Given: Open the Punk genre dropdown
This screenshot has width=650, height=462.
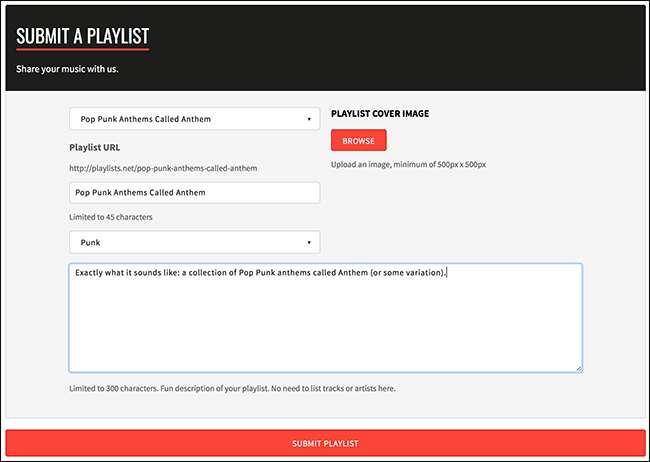Looking at the screenshot, I should coord(194,242).
